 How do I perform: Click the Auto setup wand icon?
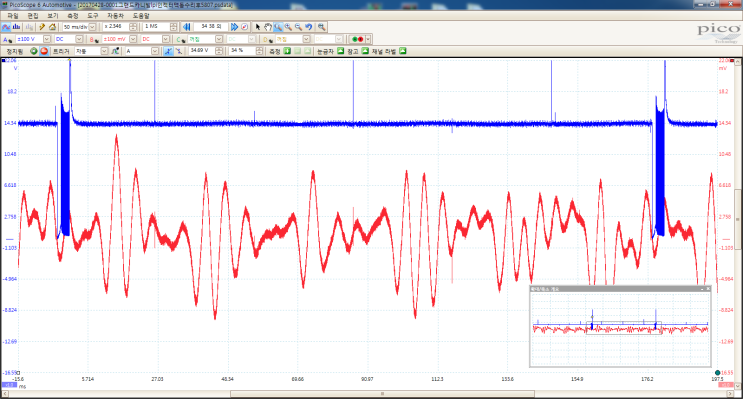click(x=42, y=27)
